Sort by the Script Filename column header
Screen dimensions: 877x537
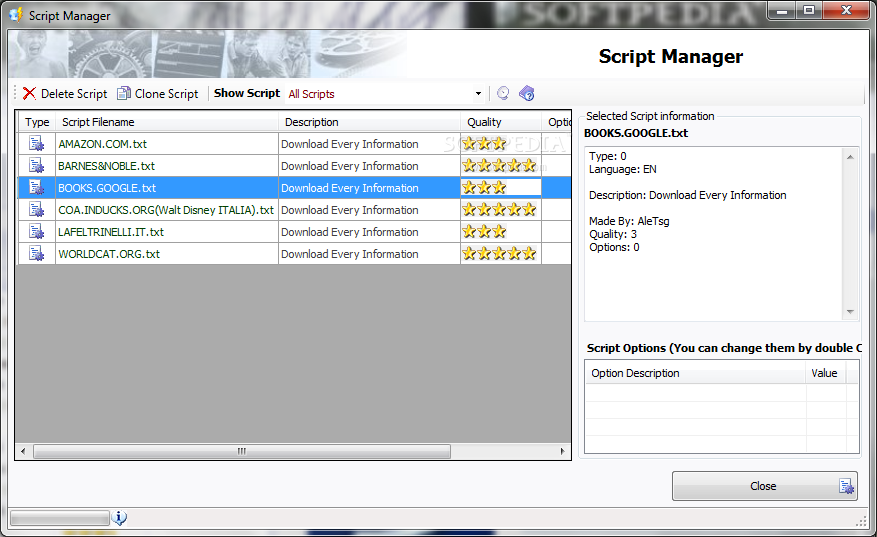click(167, 122)
